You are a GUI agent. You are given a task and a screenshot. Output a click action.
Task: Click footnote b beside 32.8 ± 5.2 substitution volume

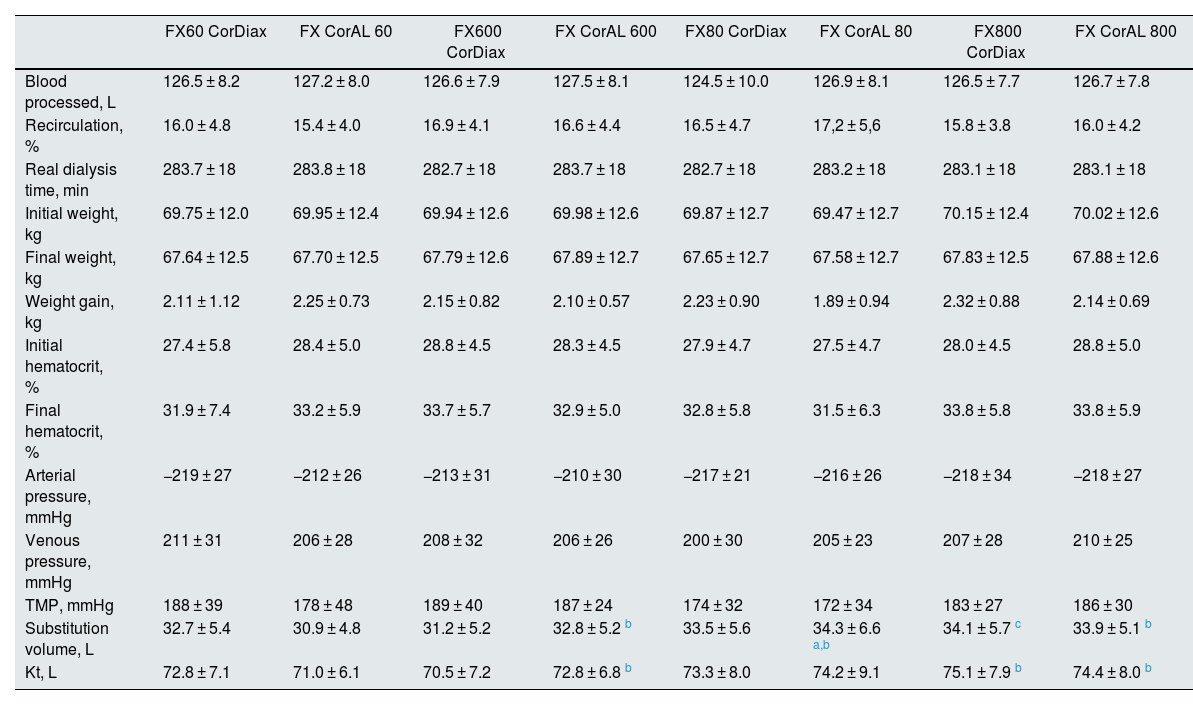tap(628, 625)
